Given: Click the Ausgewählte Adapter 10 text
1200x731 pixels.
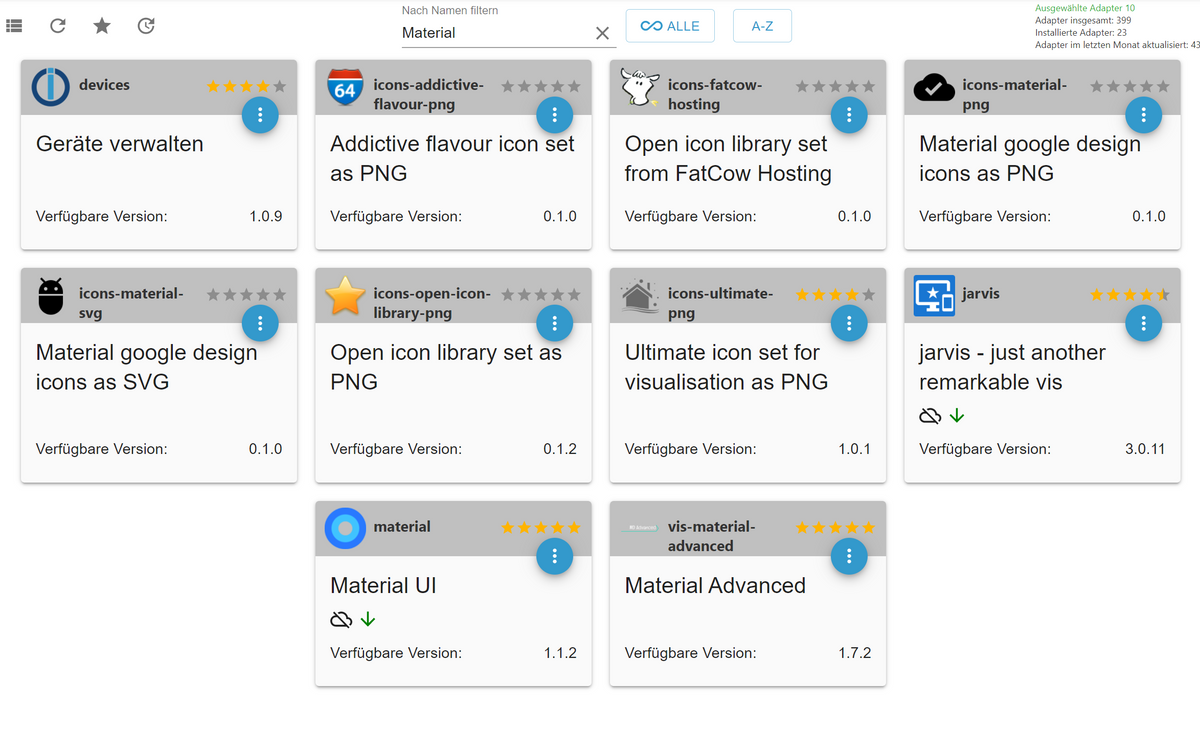Looking at the screenshot, I should coord(1085,8).
